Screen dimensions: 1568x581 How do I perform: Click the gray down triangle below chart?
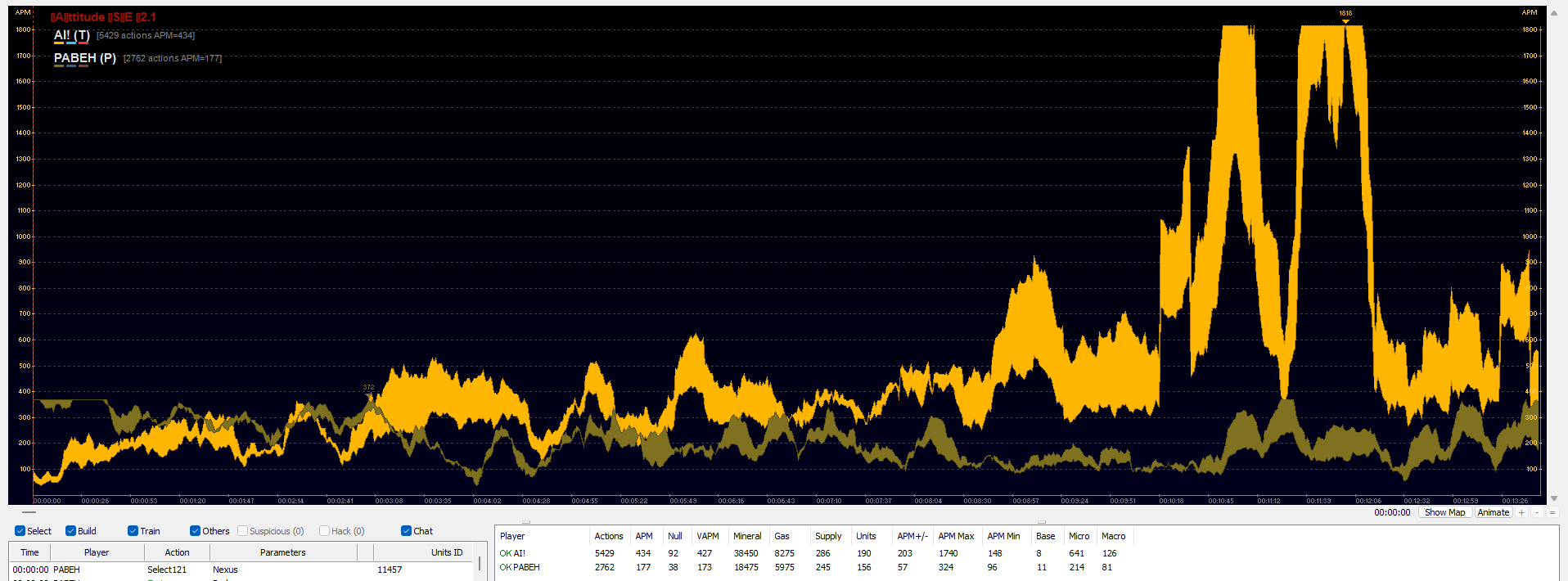pyautogui.click(x=1554, y=498)
